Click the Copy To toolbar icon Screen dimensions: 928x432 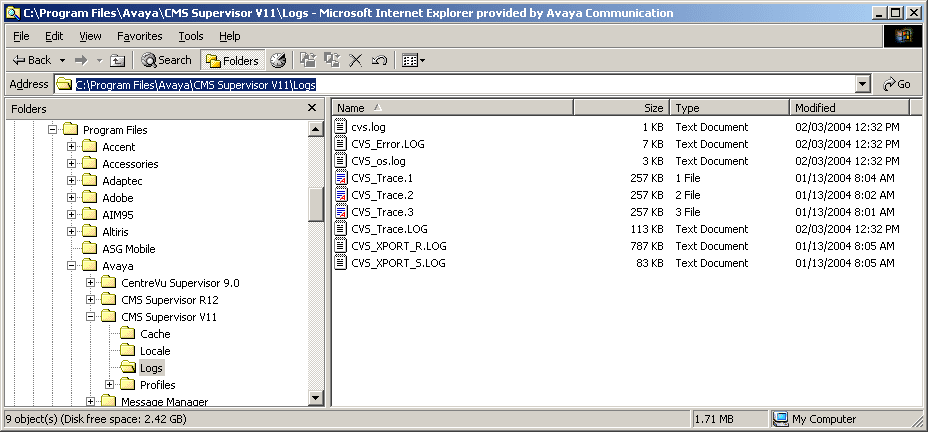[x=332, y=60]
